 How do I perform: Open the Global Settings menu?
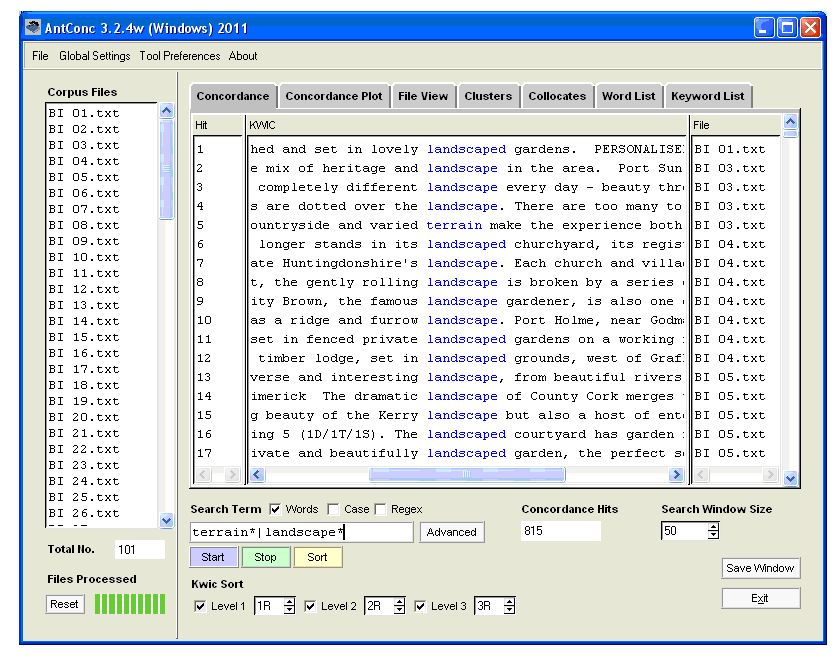click(x=94, y=56)
